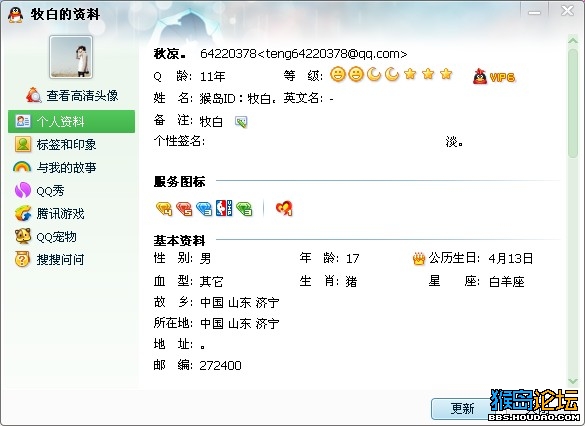Screen dimensions: 585x426
Task: Click the 更新 button
Action: [x=462, y=408]
